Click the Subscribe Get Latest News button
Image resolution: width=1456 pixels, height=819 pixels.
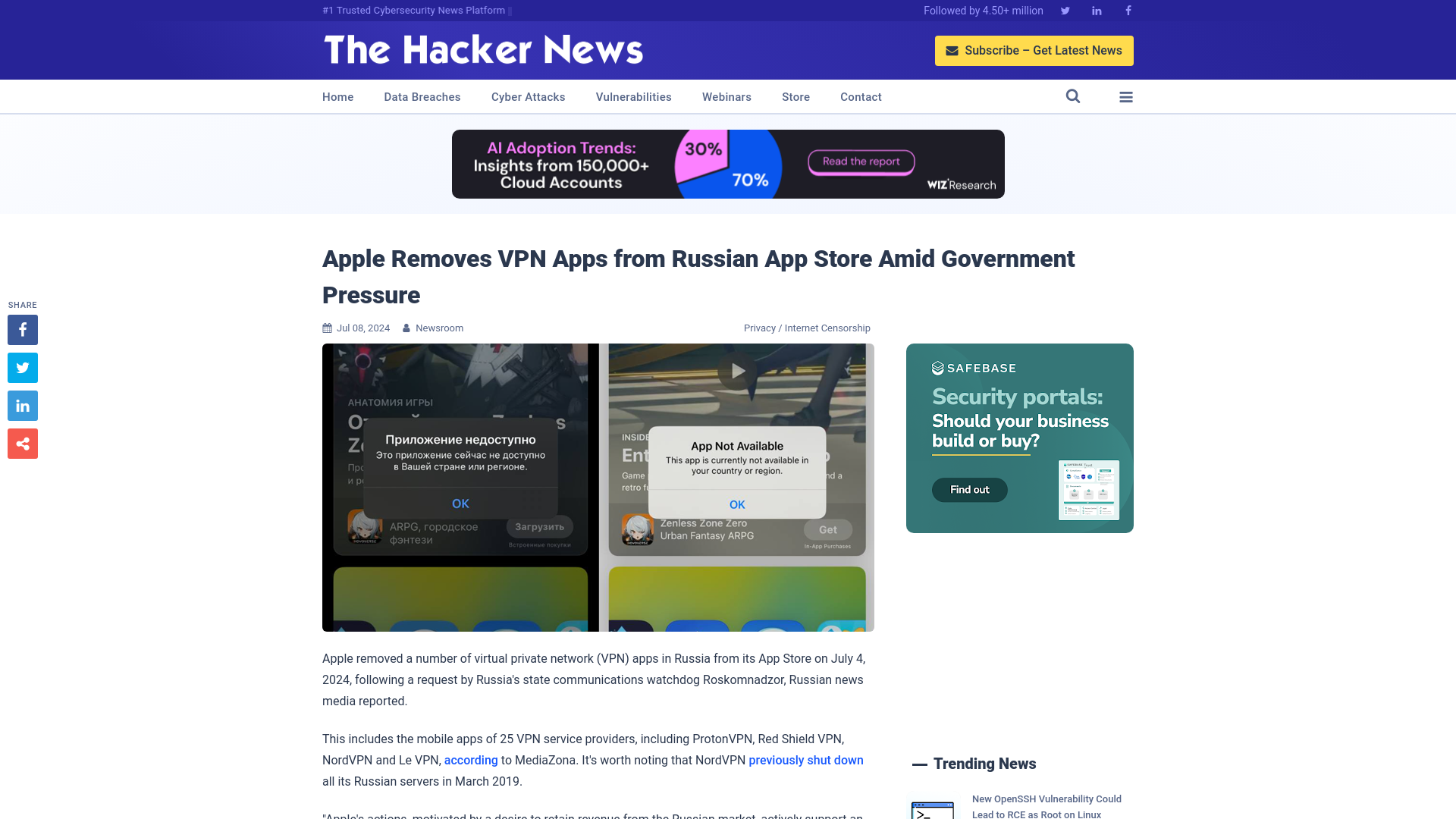1033,50
